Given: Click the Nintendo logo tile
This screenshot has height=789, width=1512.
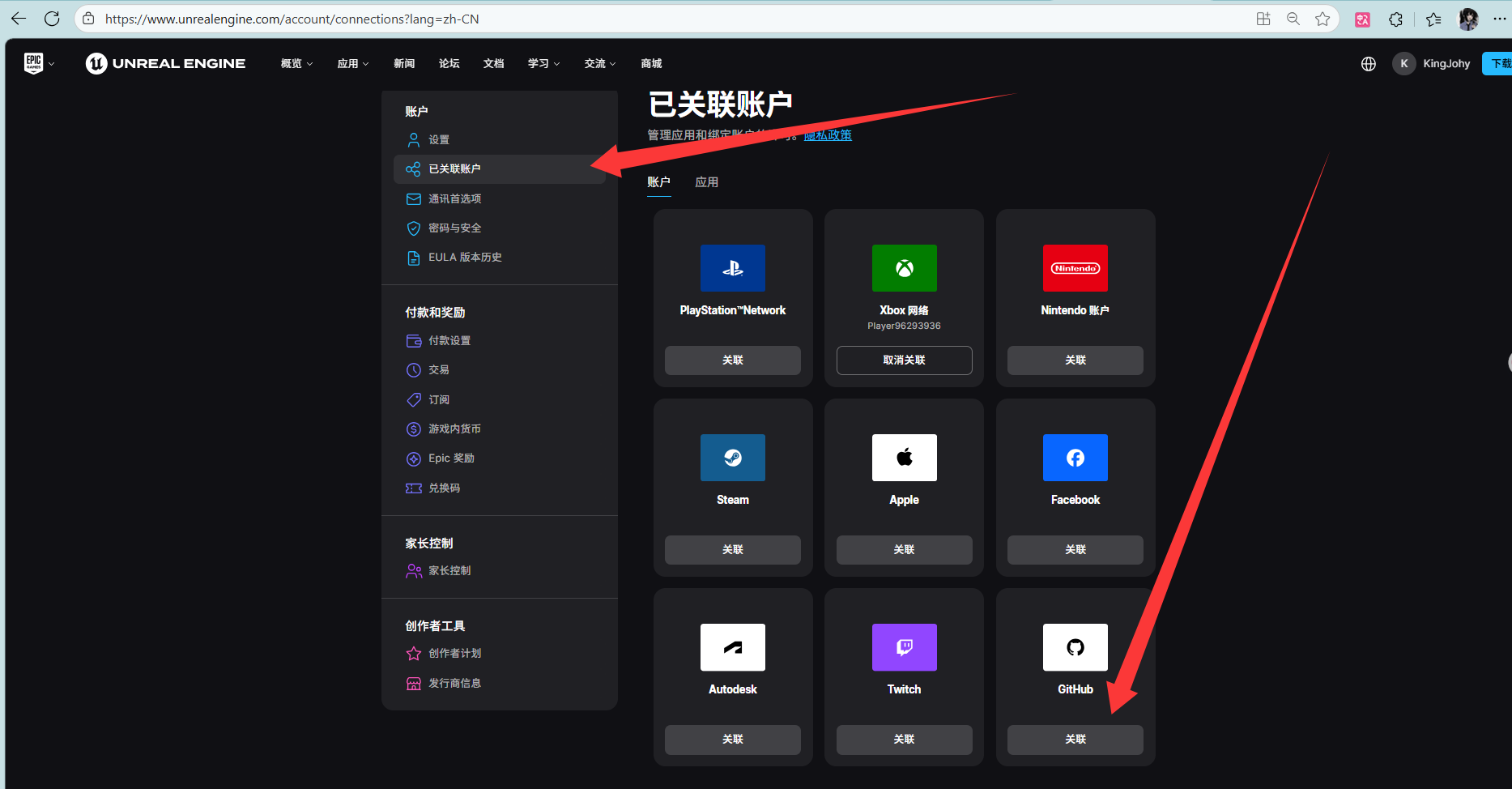Looking at the screenshot, I should [1075, 268].
